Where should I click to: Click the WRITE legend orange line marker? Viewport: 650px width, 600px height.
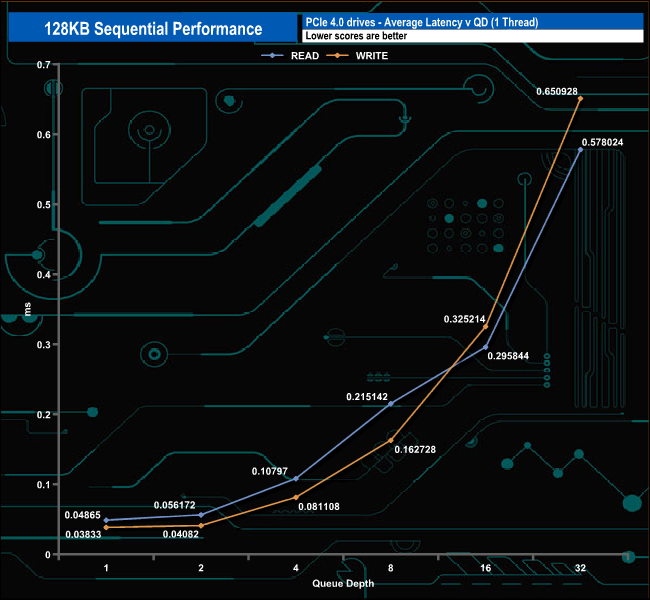pyautogui.click(x=338, y=56)
